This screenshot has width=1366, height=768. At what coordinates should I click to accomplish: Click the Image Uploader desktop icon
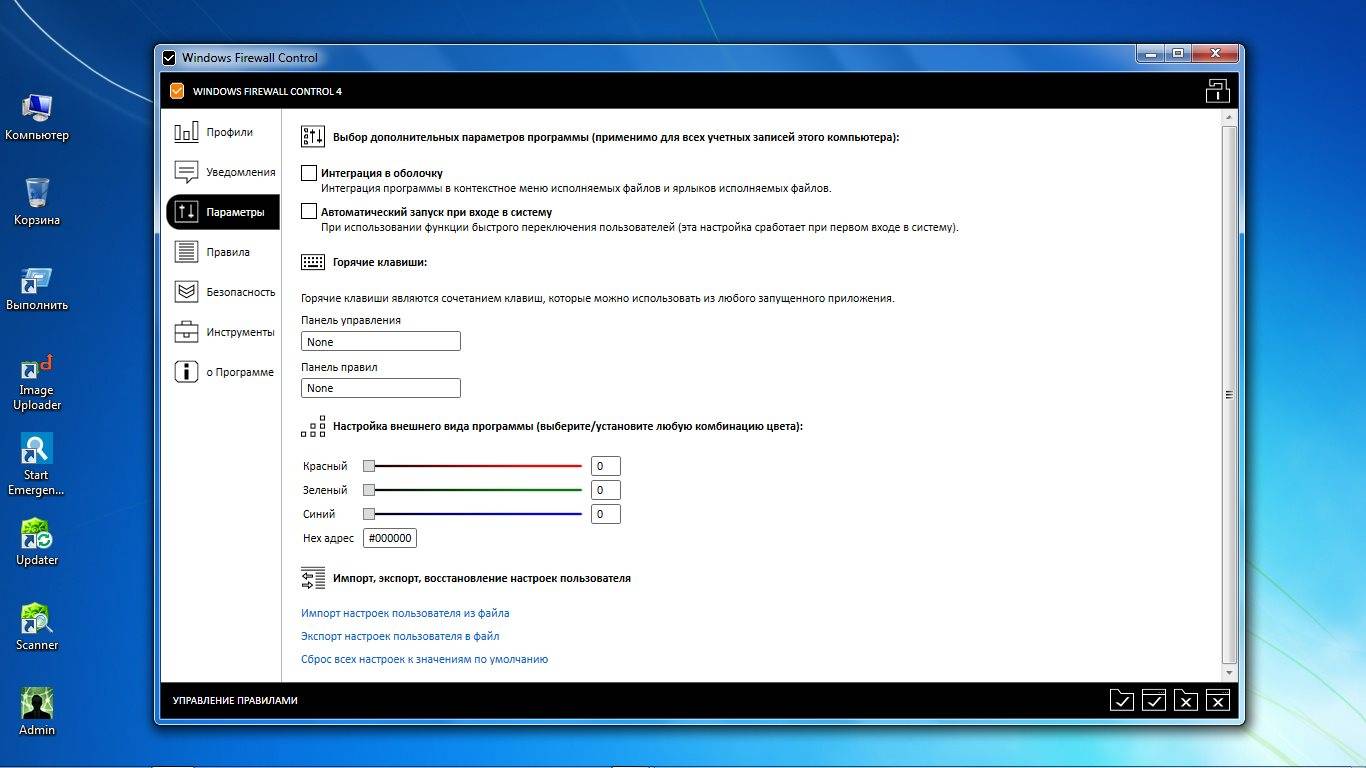coord(37,382)
